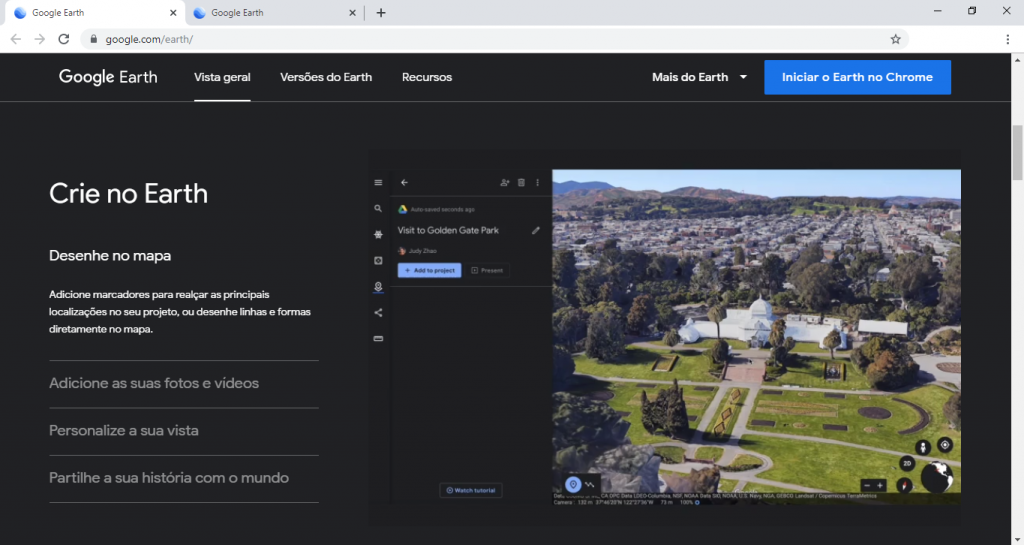Select the add placemark pin tool on map
Viewport: 1024px width, 545px height.
coord(573,484)
